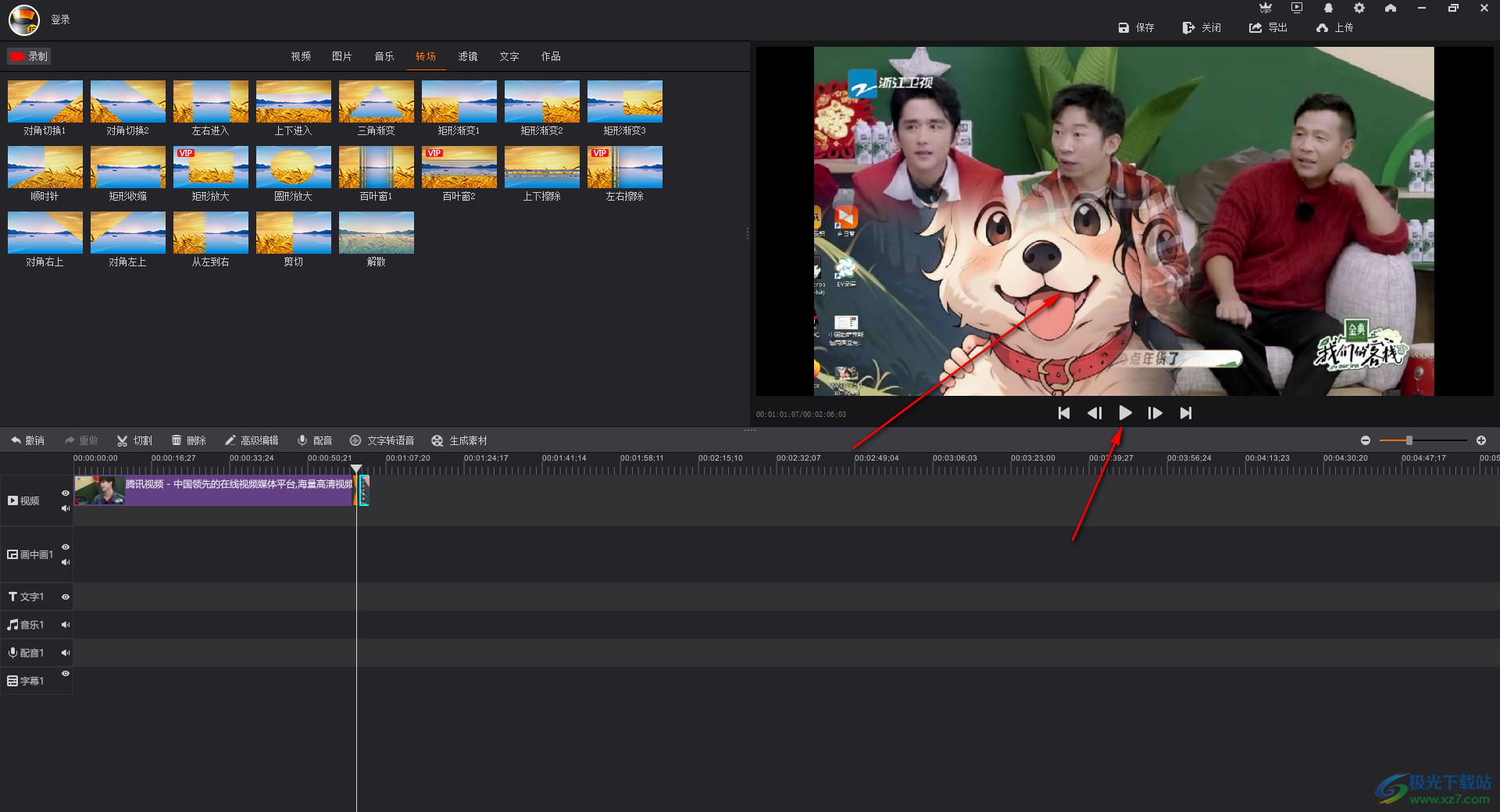Mute the 音乐1 track speaker
1500x812 pixels.
pyautogui.click(x=66, y=625)
